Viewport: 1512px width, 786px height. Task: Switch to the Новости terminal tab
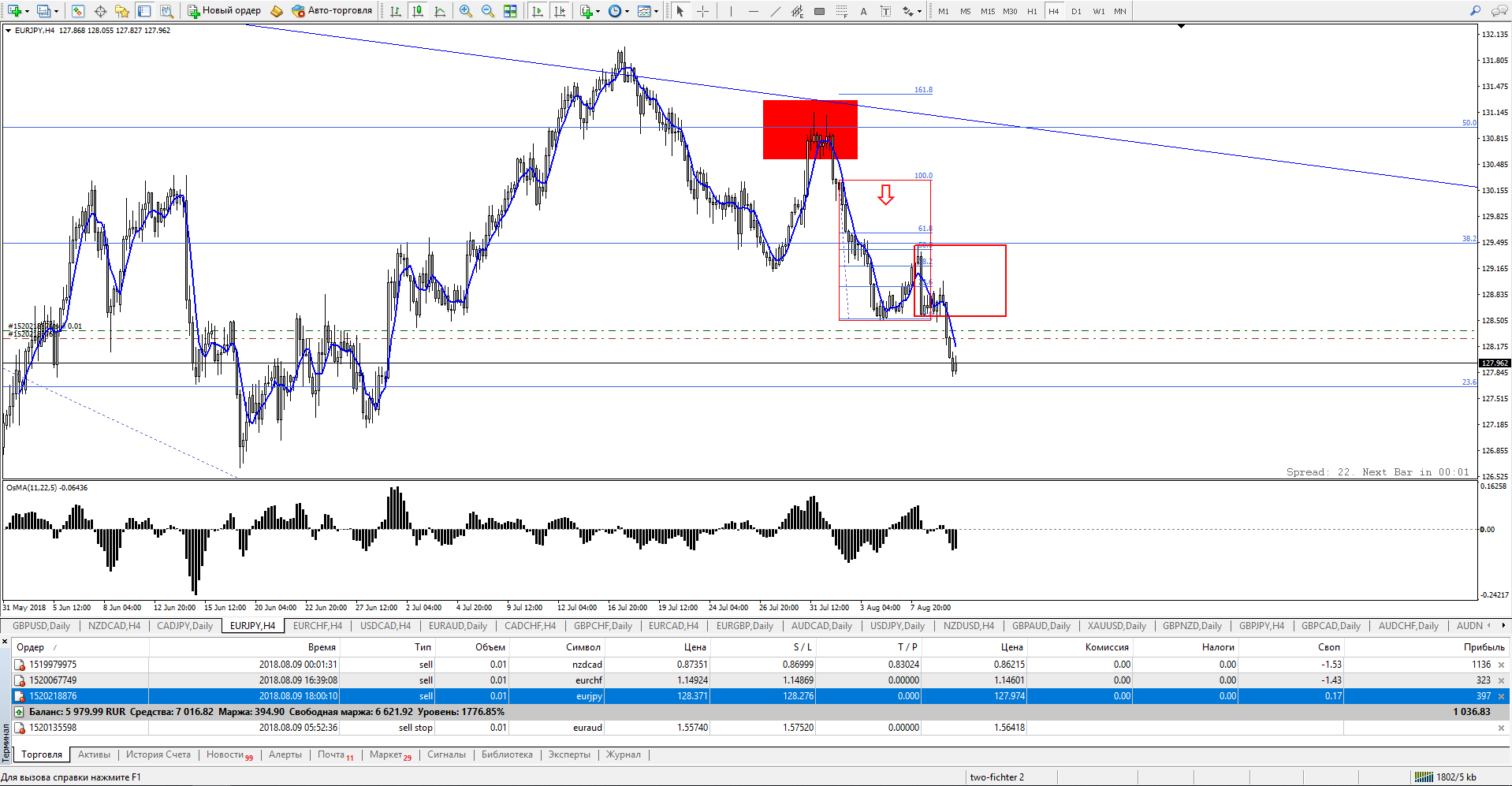point(229,754)
